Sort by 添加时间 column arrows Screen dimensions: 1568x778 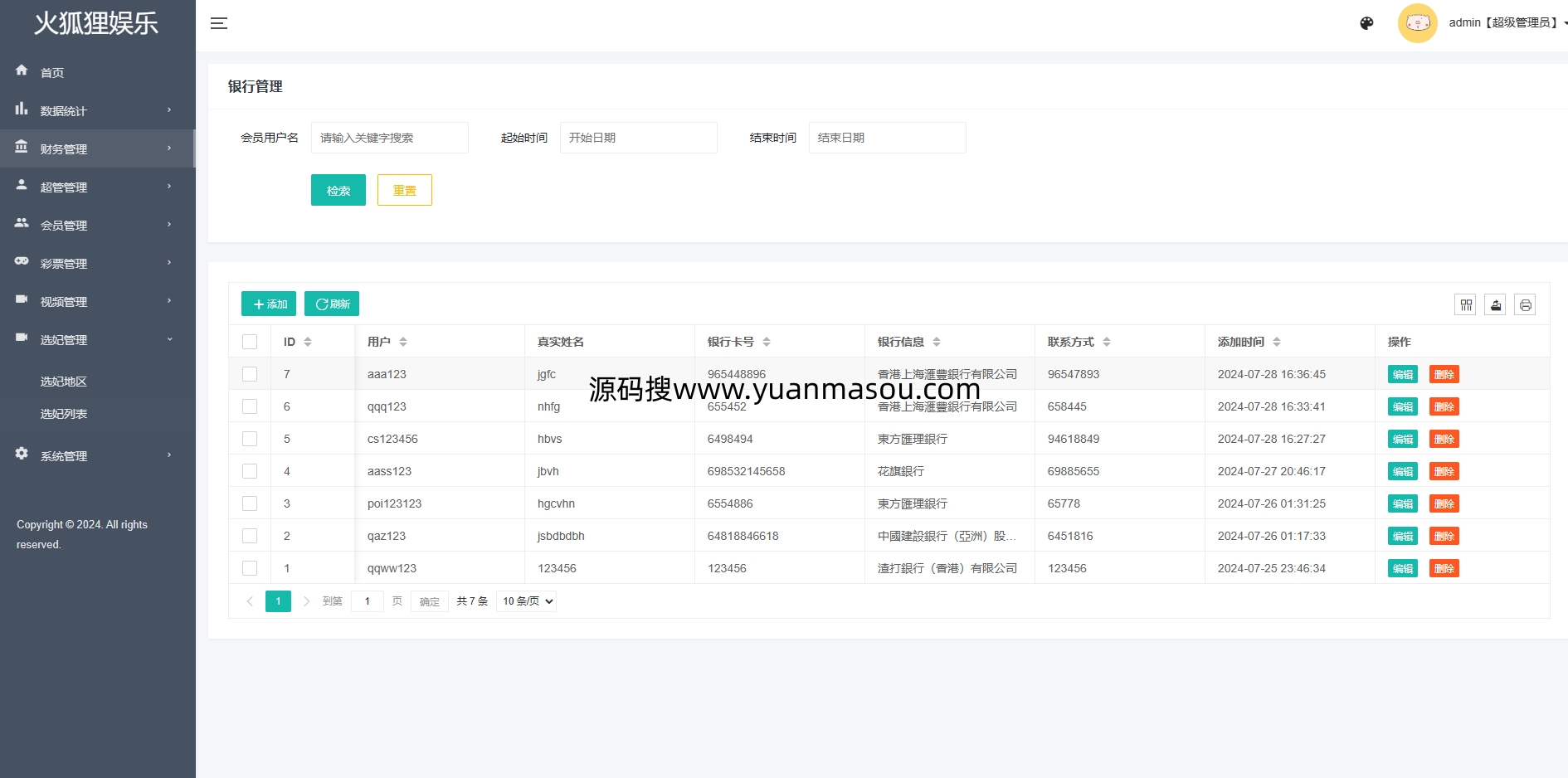[1277, 342]
